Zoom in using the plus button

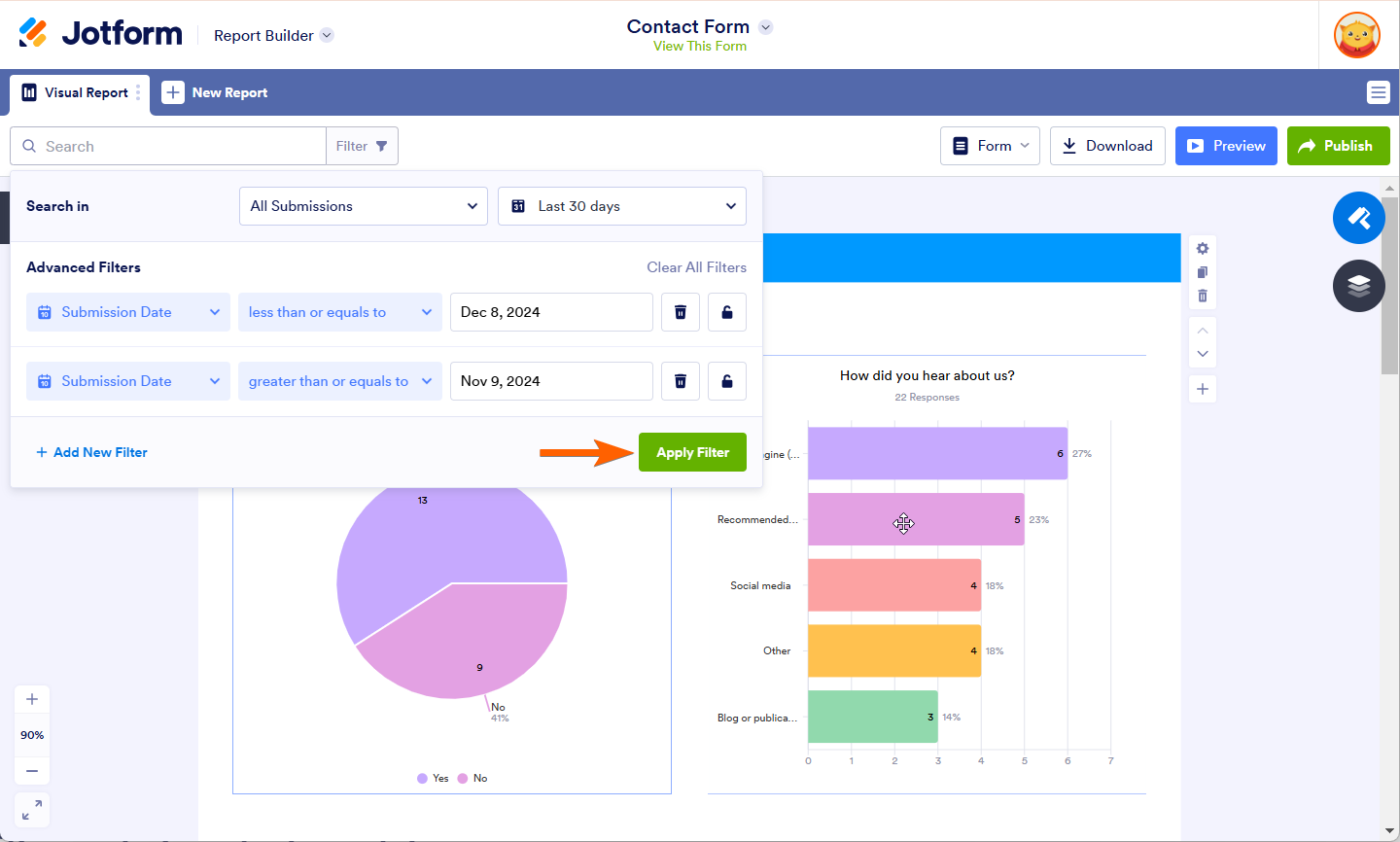(32, 699)
